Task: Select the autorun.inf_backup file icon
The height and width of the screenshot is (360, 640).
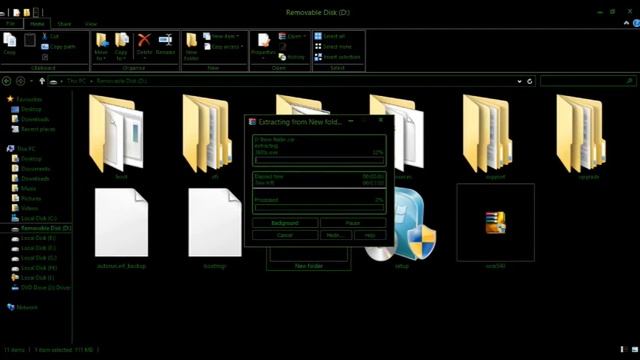Action: pyautogui.click(x=121, y=222)
